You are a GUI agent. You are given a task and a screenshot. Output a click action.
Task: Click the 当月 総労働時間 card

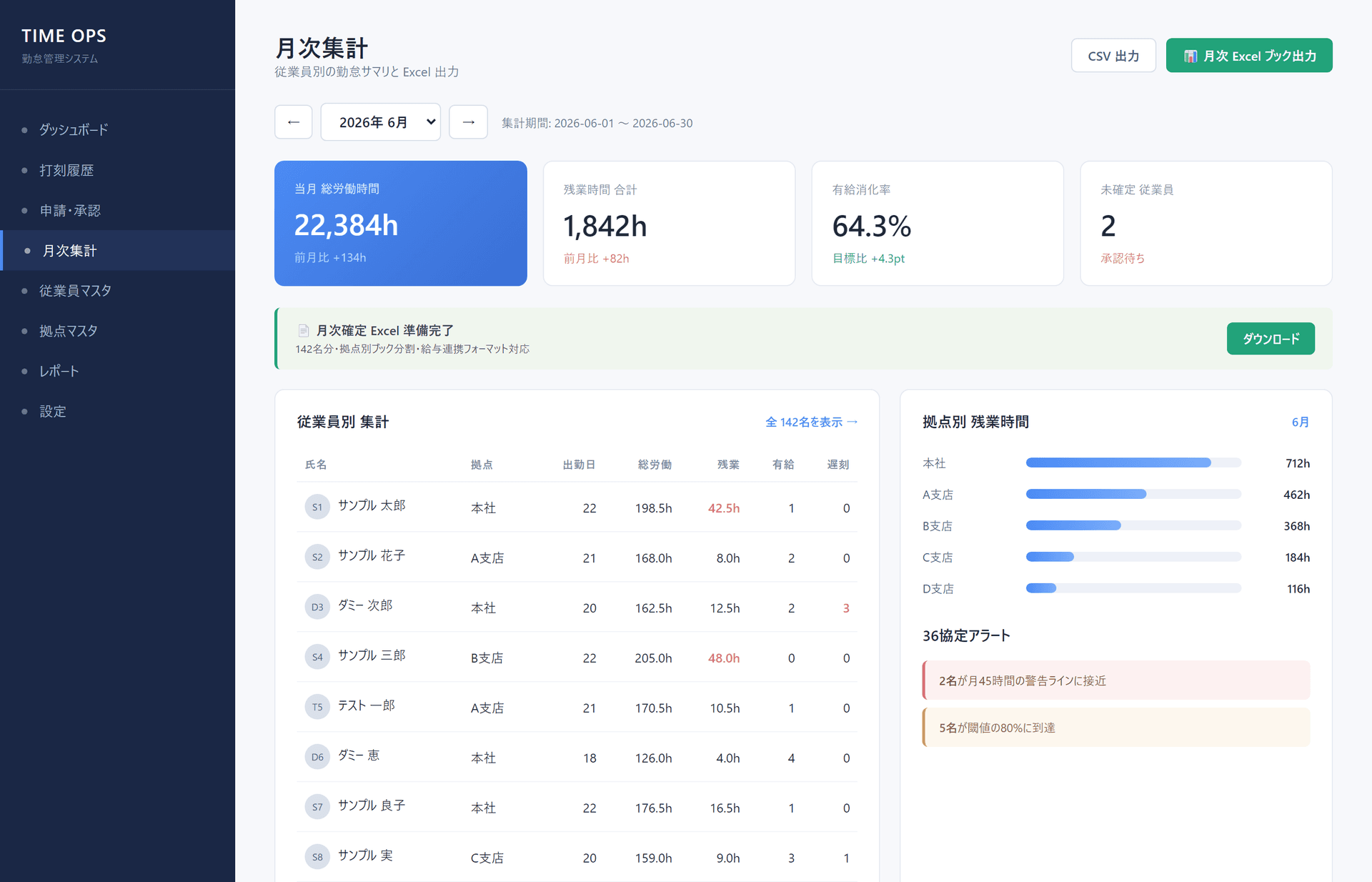click(x=401, y=223)
